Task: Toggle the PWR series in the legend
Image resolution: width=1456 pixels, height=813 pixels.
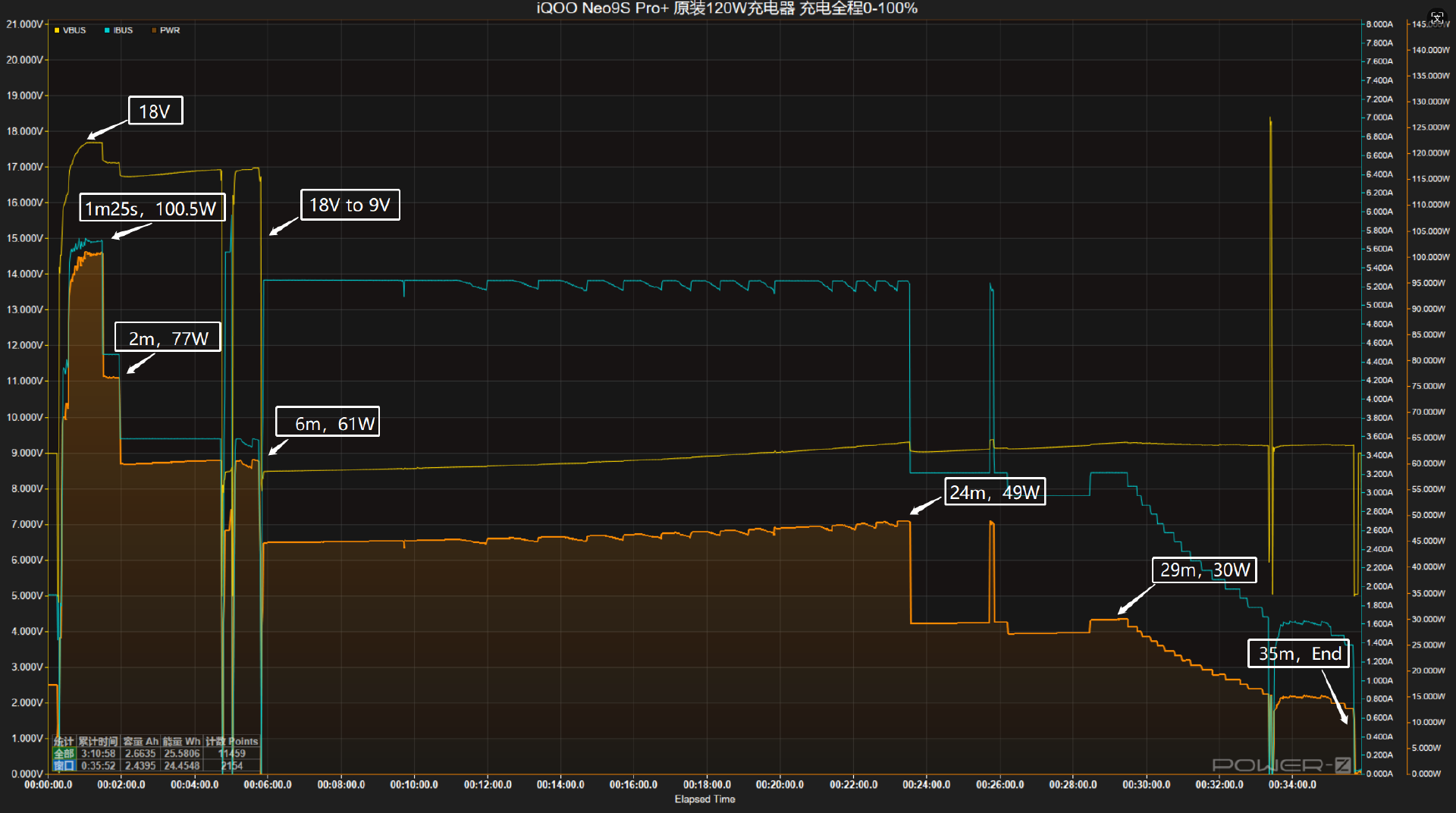Action: [165, 30]
